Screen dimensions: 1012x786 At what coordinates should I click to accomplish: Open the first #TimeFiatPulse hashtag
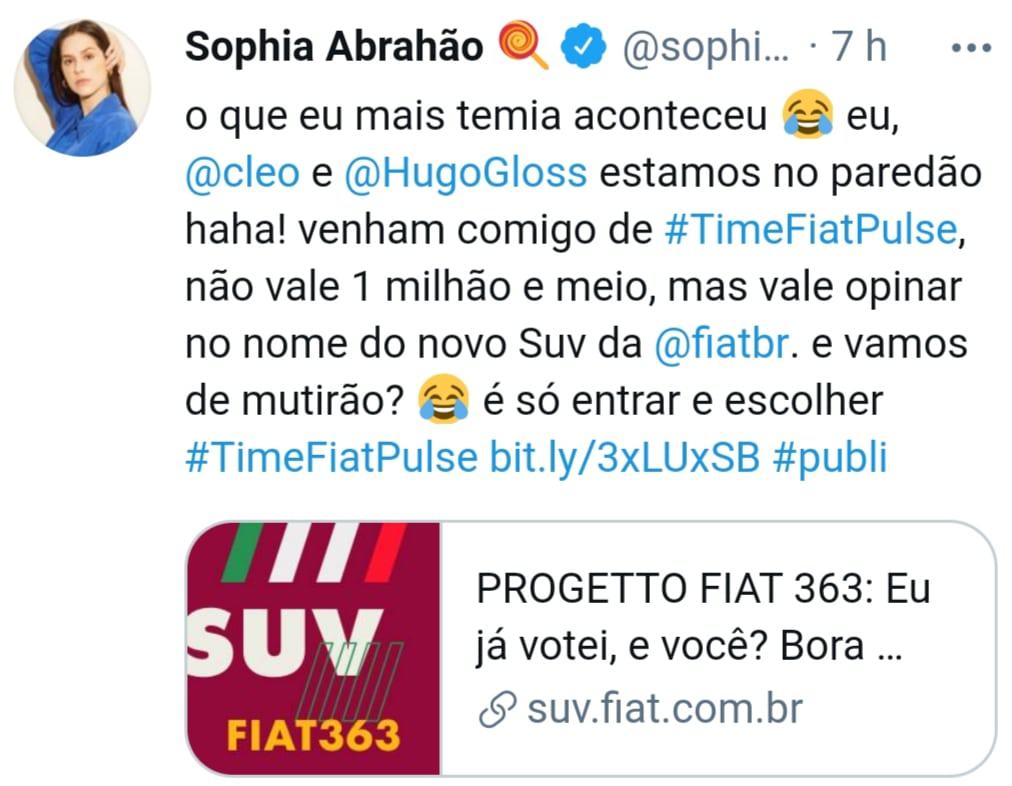point(811,230)
